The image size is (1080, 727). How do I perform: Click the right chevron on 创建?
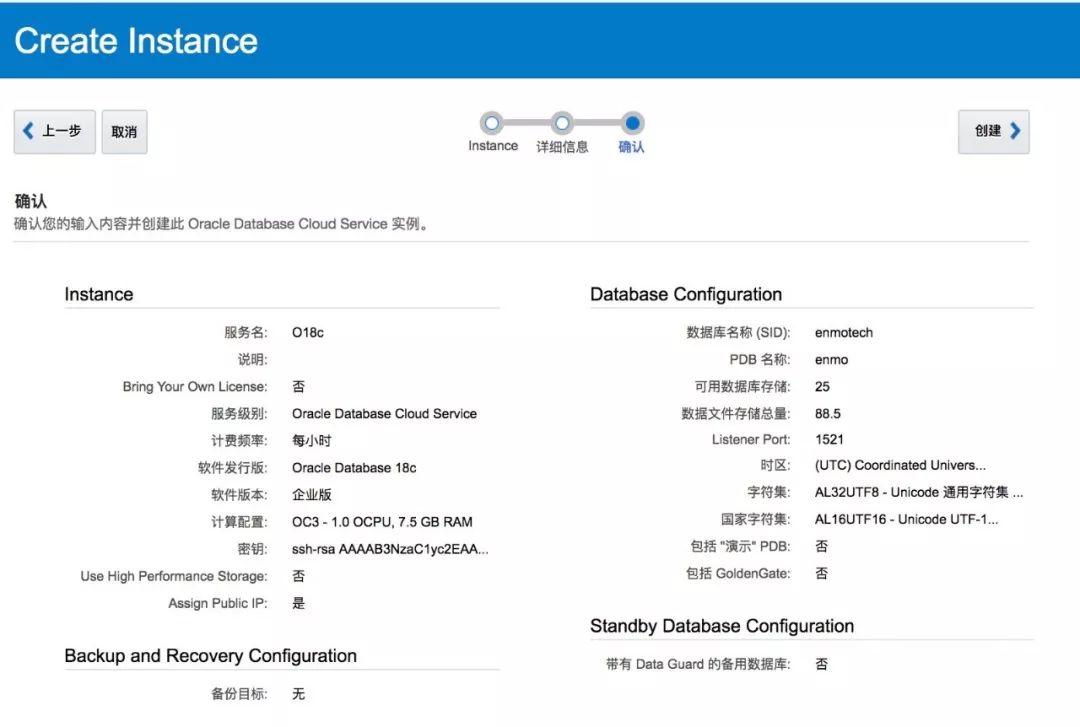click(1015, 131)
